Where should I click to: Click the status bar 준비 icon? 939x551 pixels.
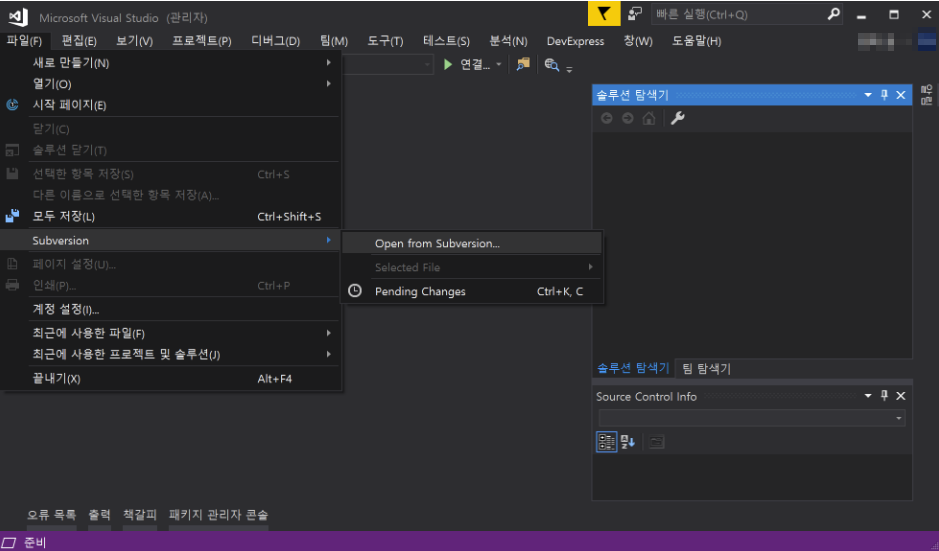coord(9,543)
